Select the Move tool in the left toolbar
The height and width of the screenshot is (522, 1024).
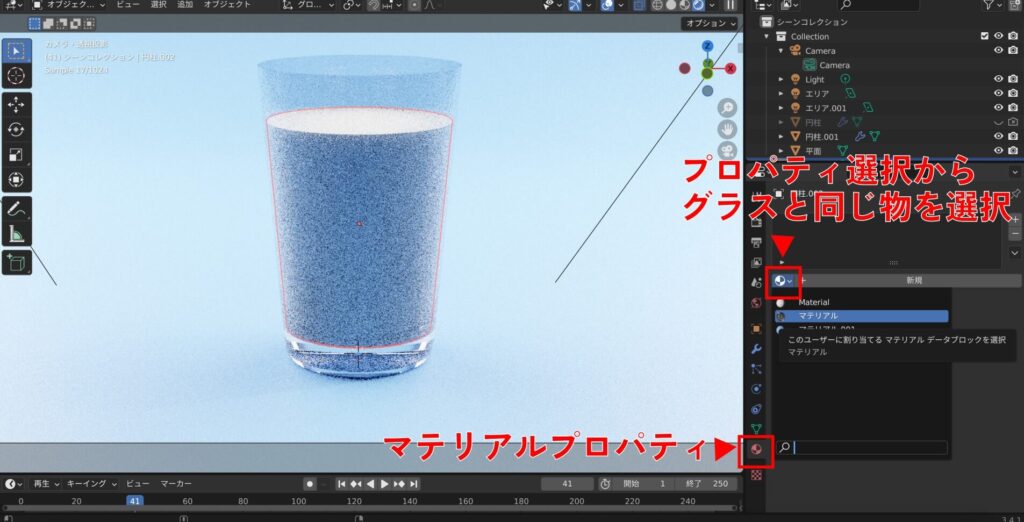[x=17, y=104]
